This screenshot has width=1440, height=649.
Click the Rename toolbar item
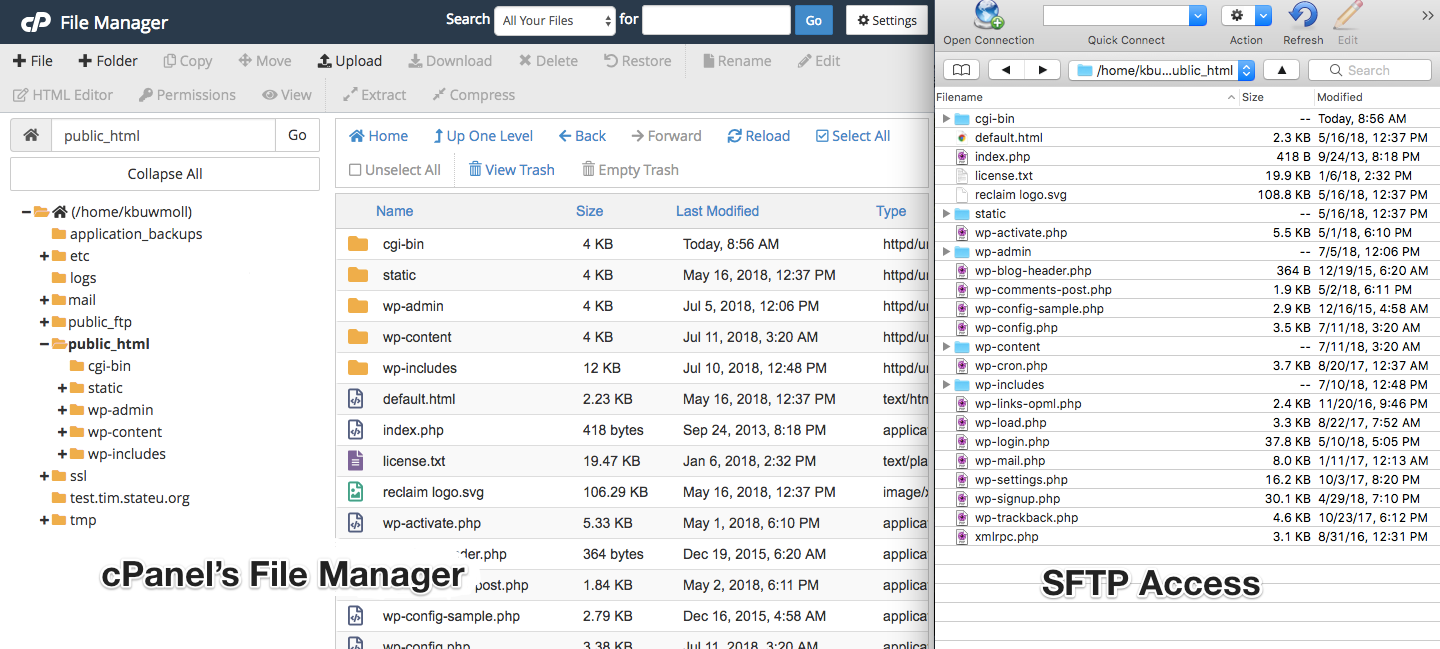pyautogui.click(x=737, y=61)
